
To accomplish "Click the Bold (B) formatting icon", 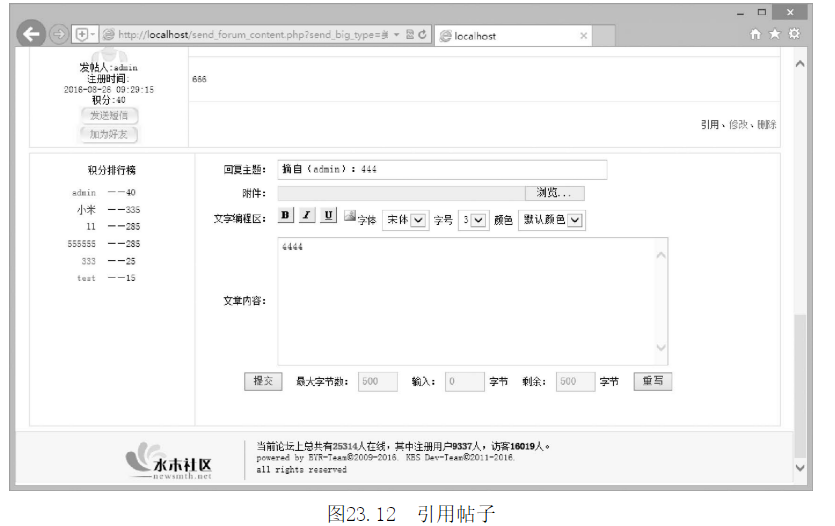I will [x=285, y=216].
